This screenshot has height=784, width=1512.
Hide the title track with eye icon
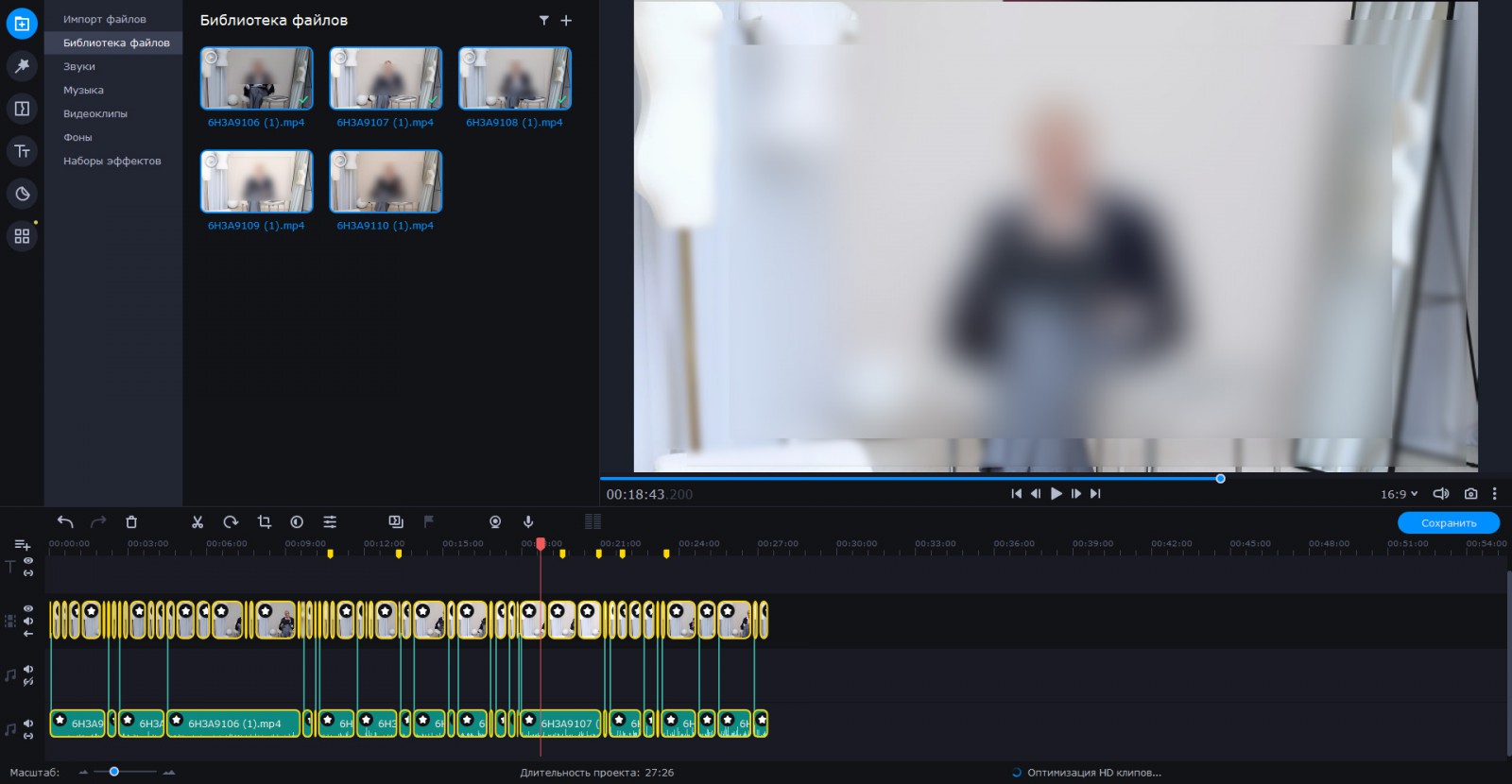click(28, 561)
